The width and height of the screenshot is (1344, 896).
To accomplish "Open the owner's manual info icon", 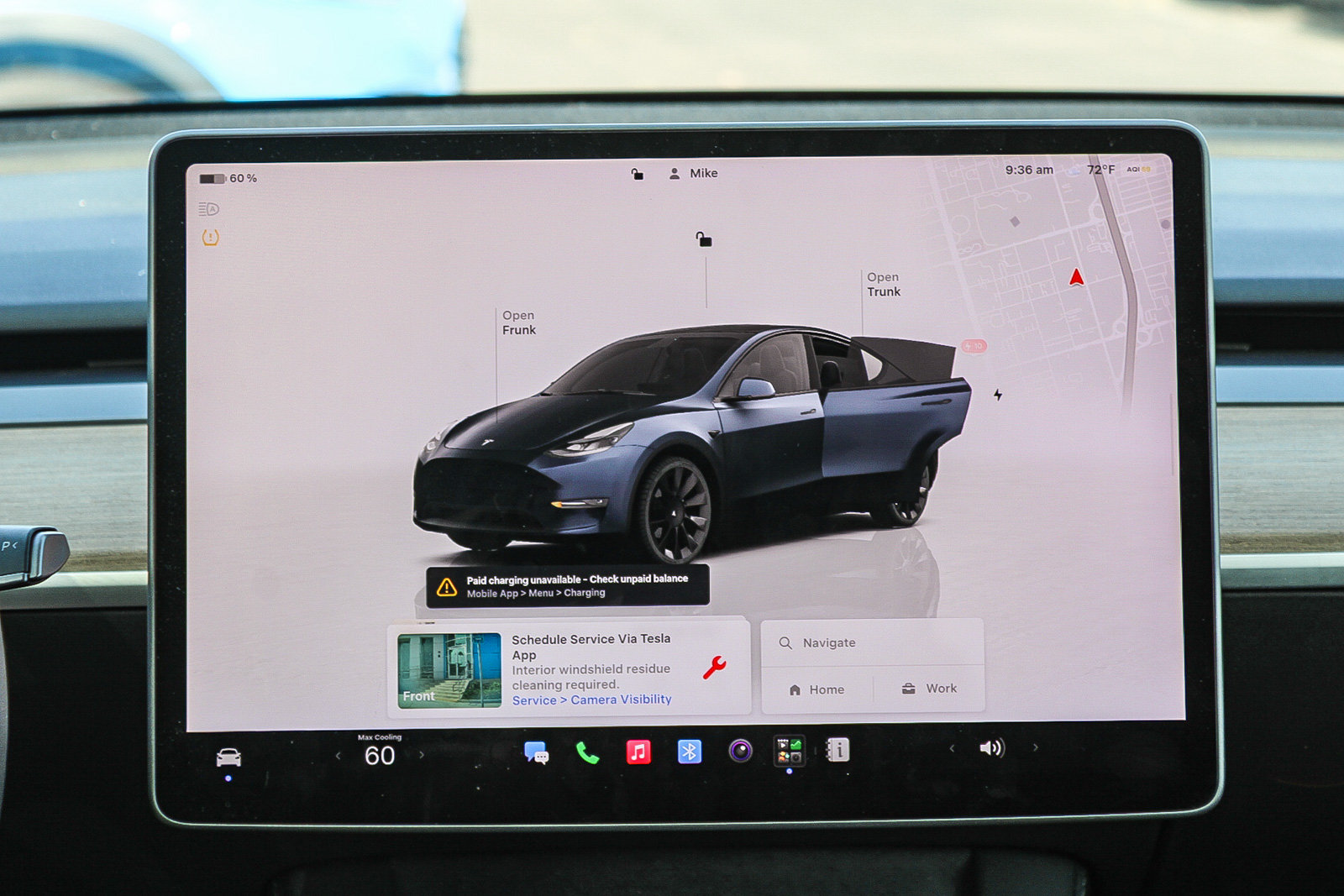I will 837,749.
